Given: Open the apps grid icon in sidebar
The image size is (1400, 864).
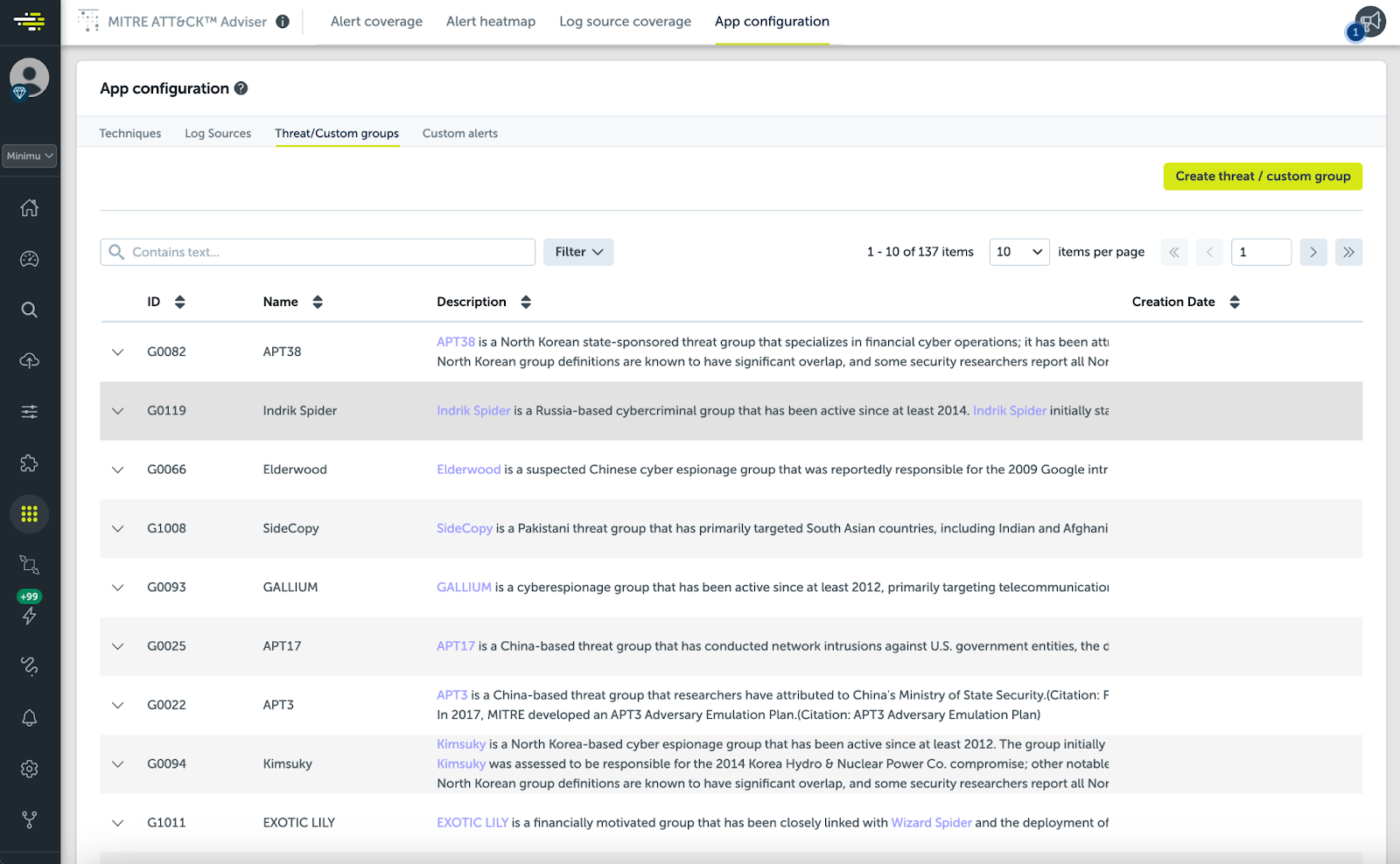Looking at the screenshot, I should 30,513.
